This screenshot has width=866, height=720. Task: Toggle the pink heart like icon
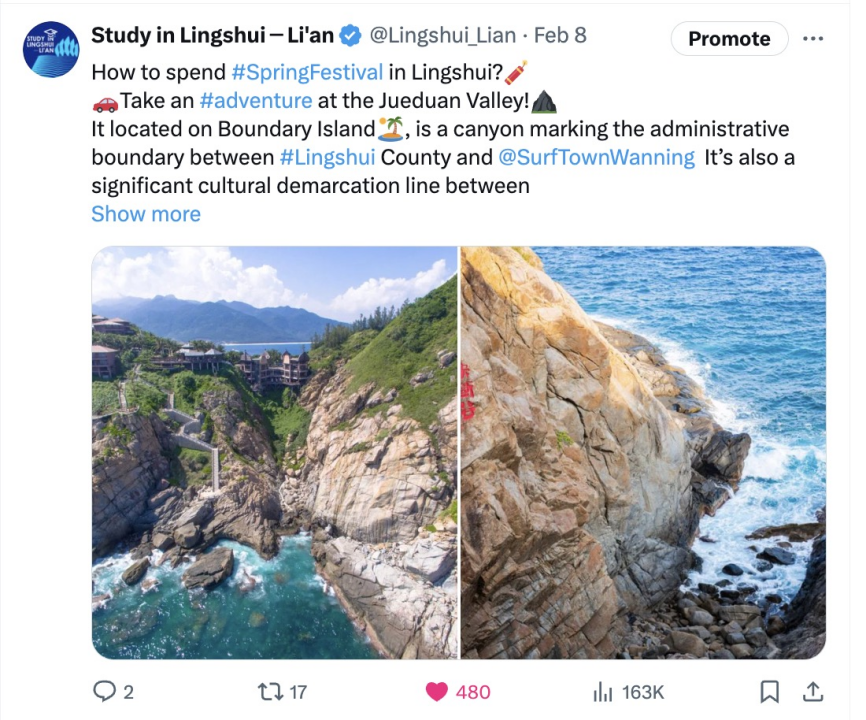tap(437, 692)
